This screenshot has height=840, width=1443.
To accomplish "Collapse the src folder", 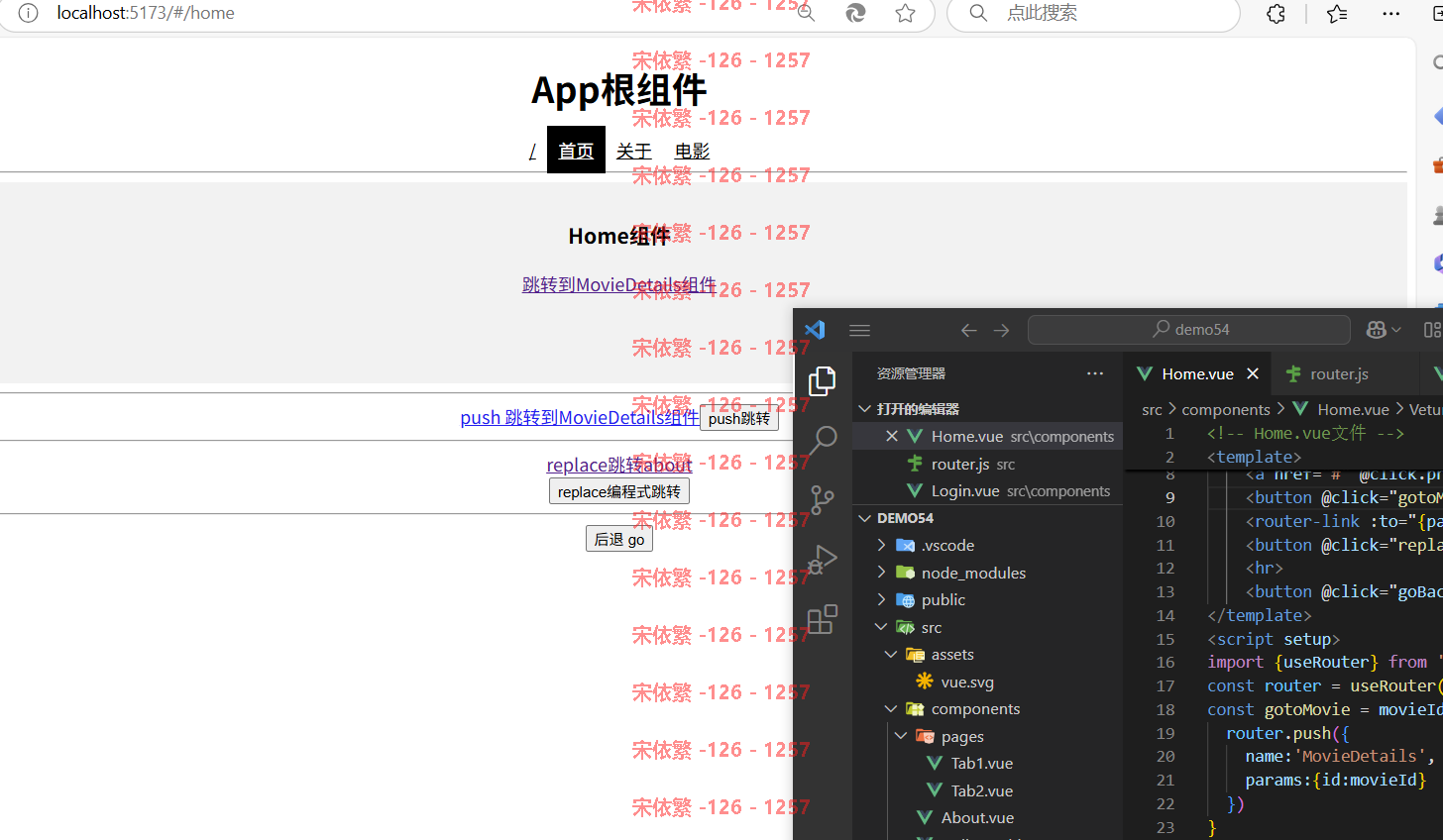I will click(881, 627).
